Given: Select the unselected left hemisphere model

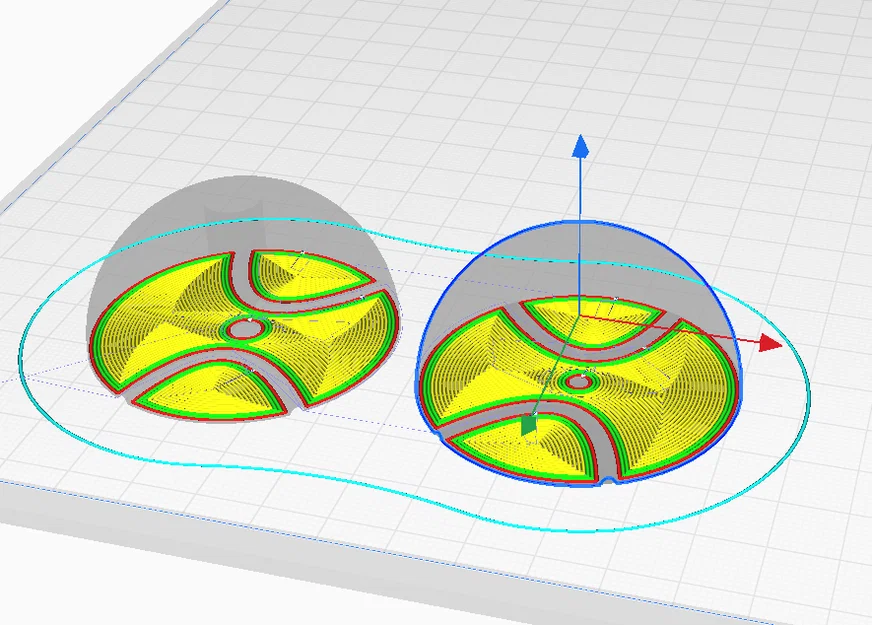Looking at the screenshot, I should [243, 299].
